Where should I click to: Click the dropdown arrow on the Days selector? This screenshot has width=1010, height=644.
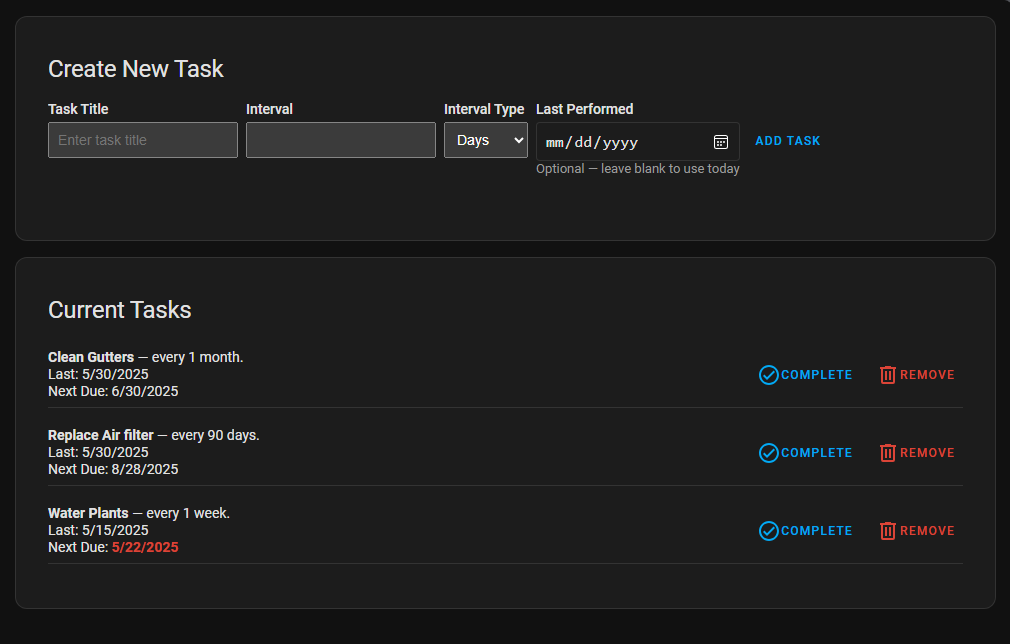pos(518,140)
